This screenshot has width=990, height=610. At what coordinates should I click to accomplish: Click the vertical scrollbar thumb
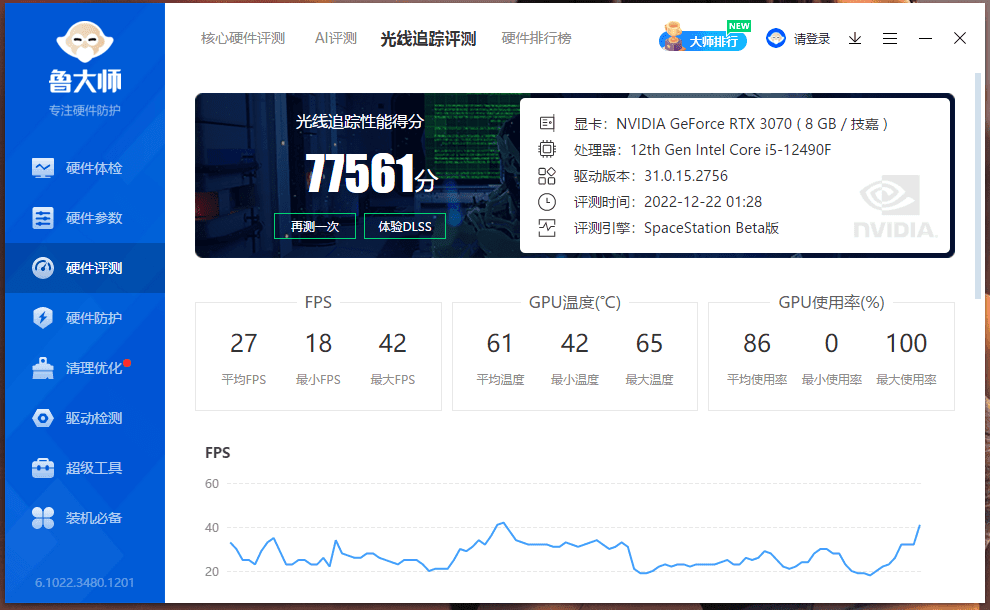coord(979,186)
